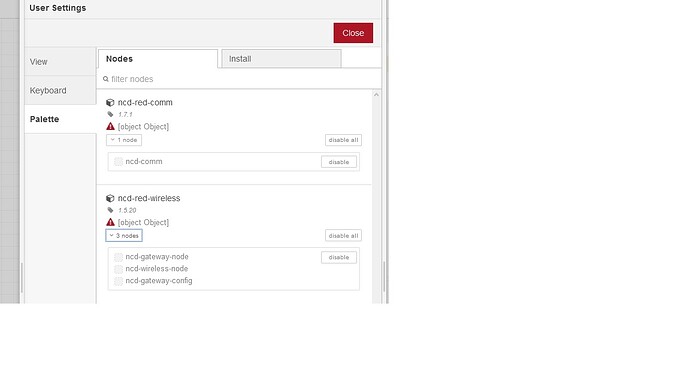
Task: Click the ncd-red-wireless package name
Action: pyautogui.click(x=149, y=198)
